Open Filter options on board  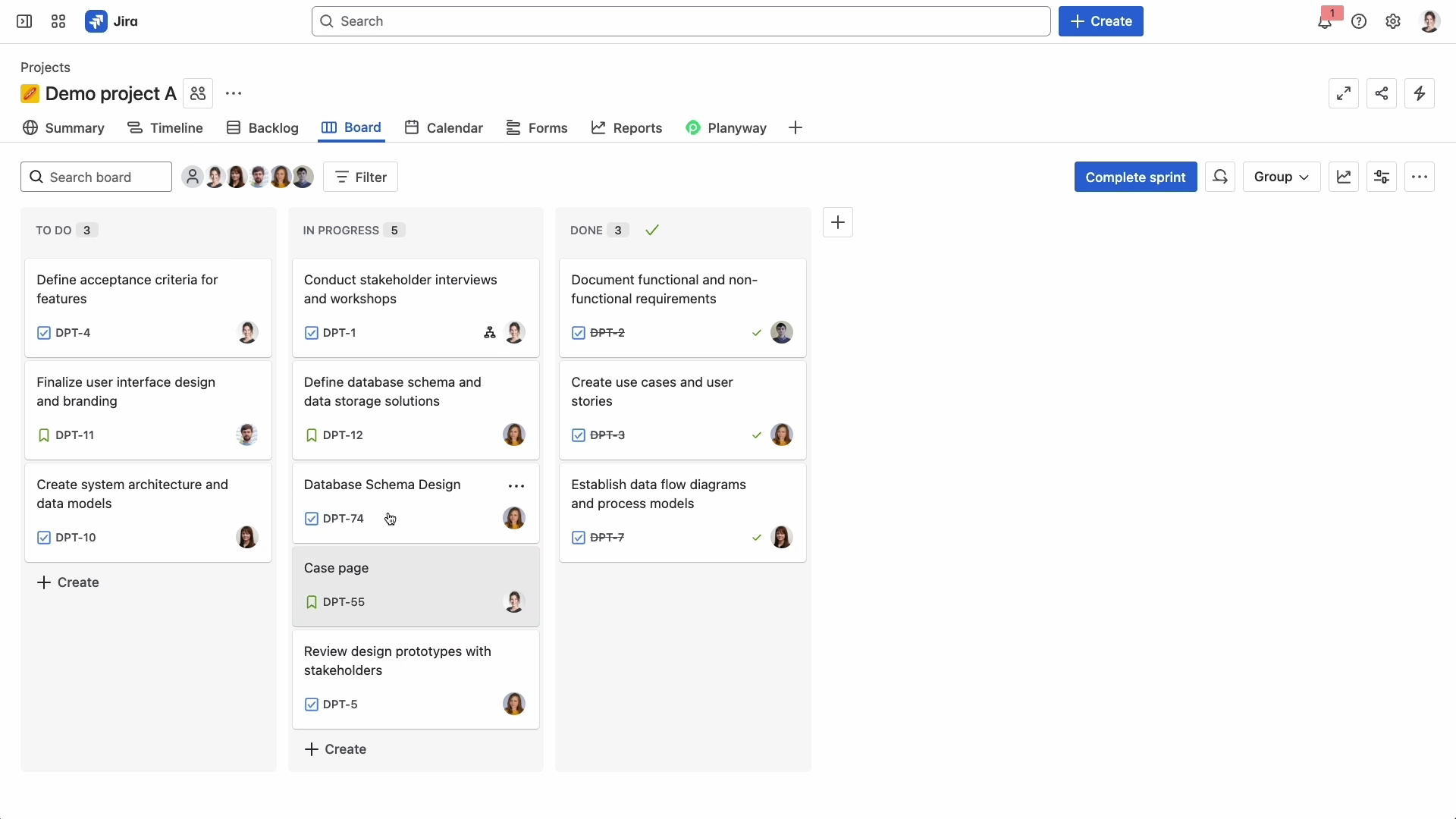(x=360, y=177)
